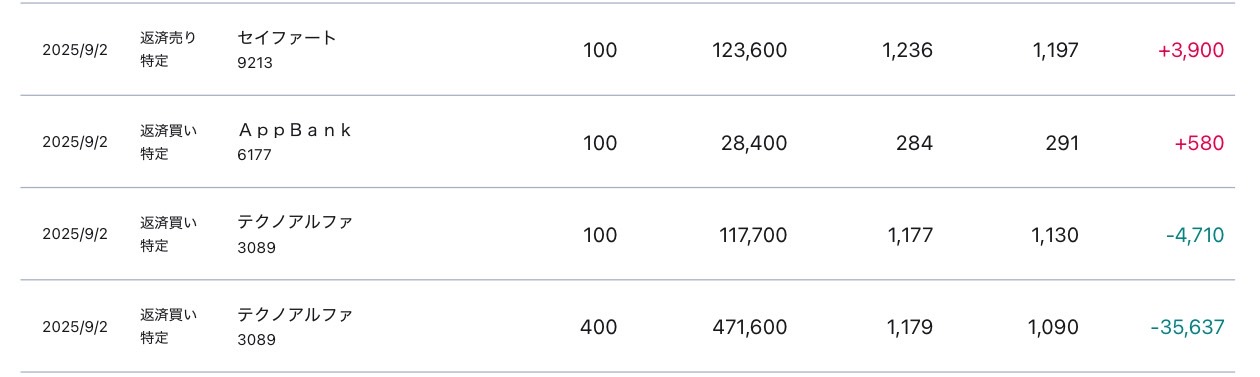Select the 117,700 amount cell
The height and width of the screenshot is (377, 1260).
point(753,235)
